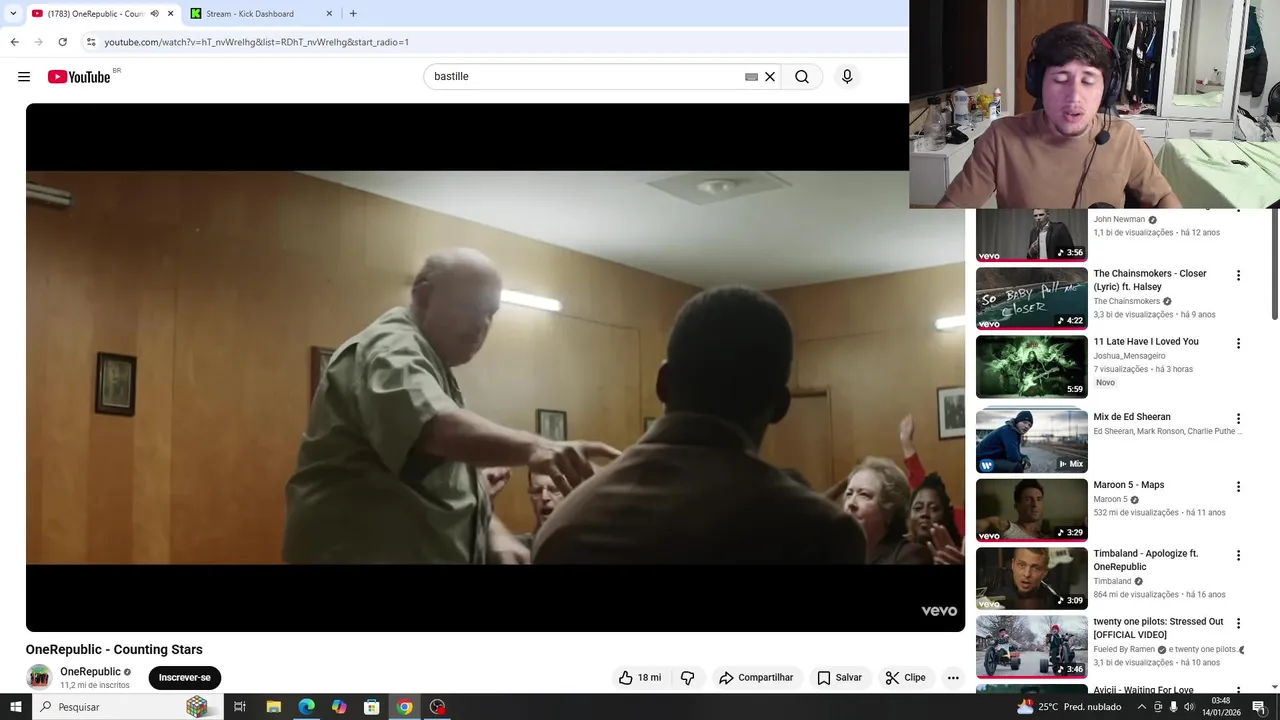Close the OneRepublic YouTube tab

170,14
